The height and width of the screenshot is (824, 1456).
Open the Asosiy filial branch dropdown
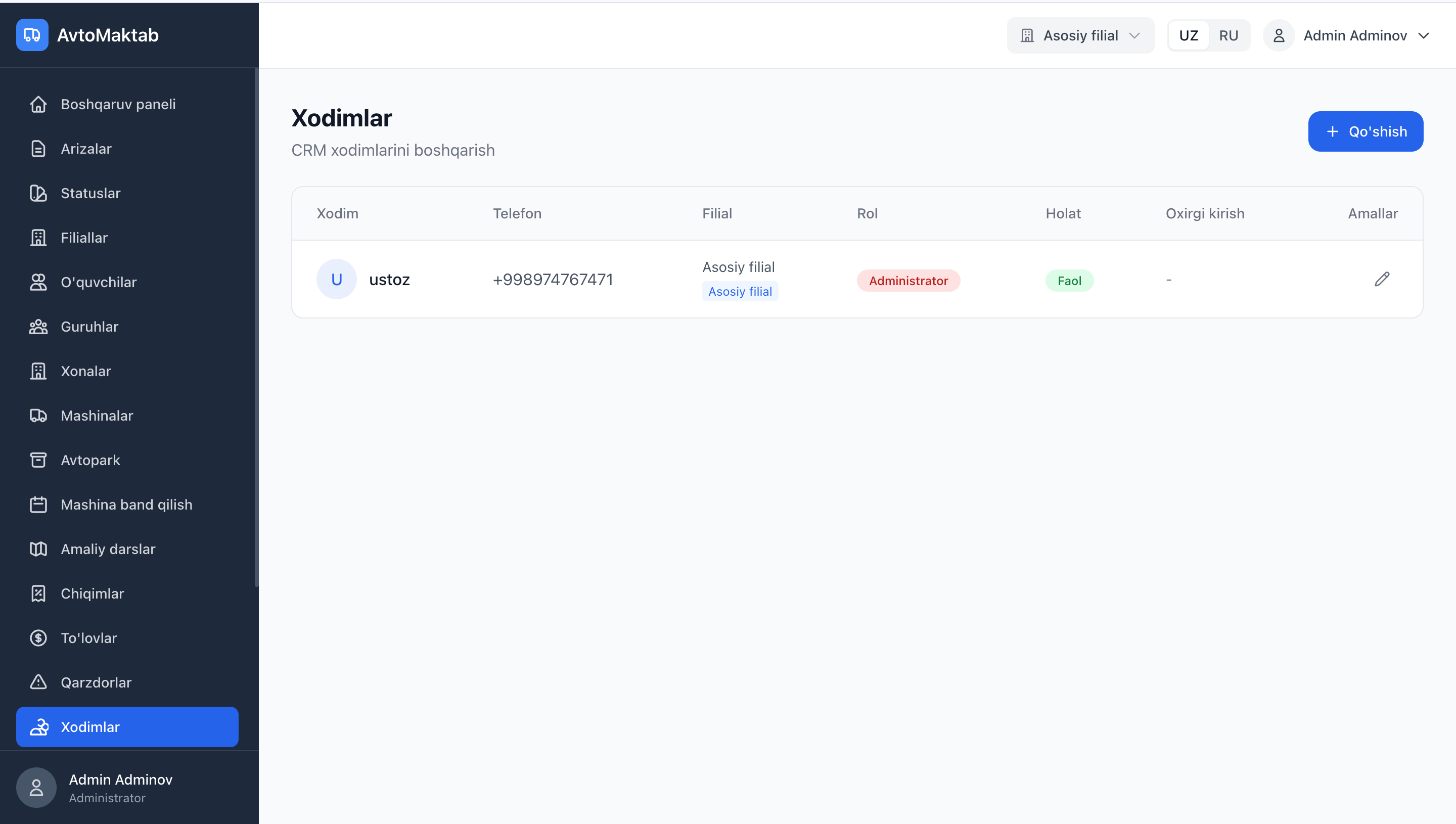(1080, 36)
